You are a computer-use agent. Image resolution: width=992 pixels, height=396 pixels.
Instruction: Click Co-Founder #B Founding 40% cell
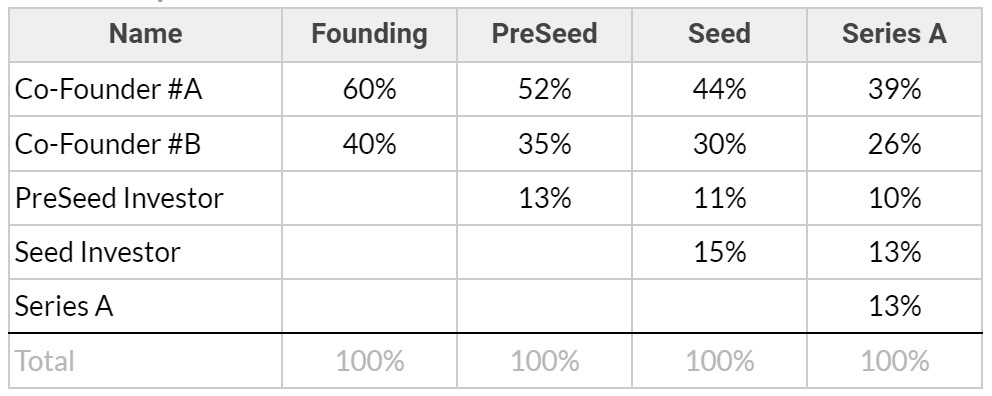tap(369, 144)
